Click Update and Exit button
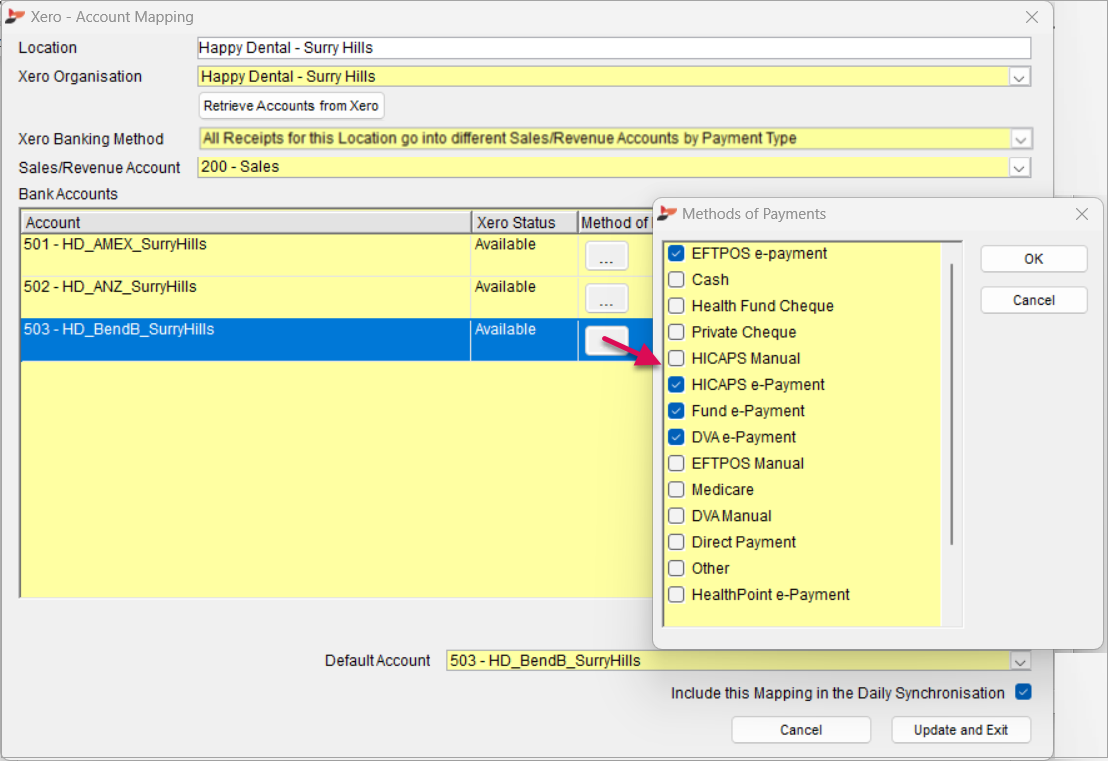The image size is (1108, 761). pyautogui.click(x=961, y=730)
